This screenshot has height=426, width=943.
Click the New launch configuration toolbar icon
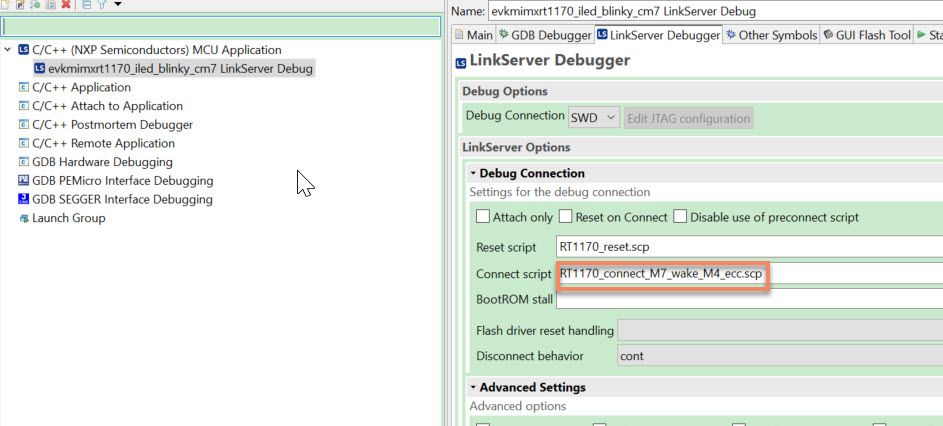[5, 4]
